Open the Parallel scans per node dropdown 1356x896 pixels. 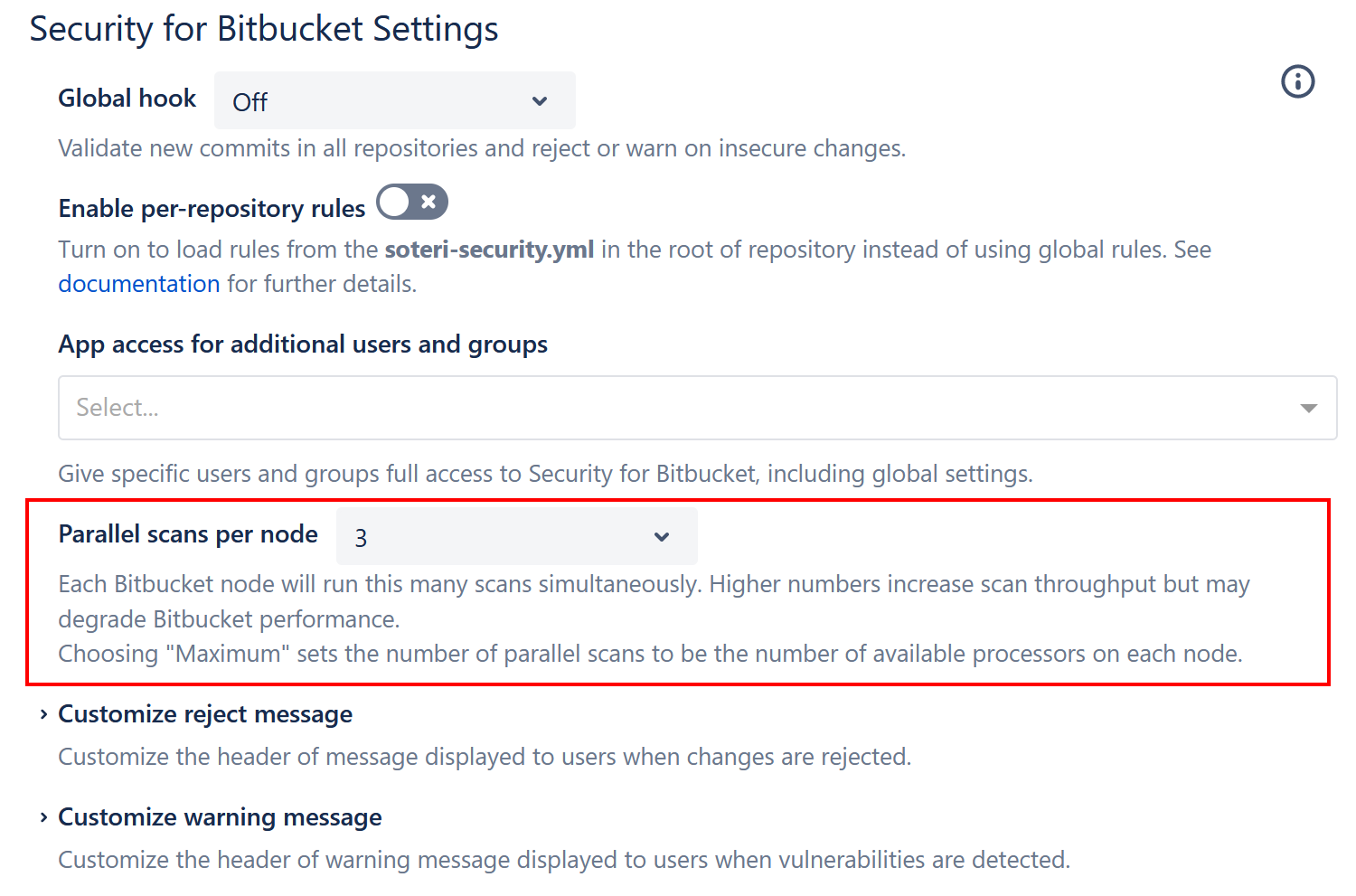point(516,536)
